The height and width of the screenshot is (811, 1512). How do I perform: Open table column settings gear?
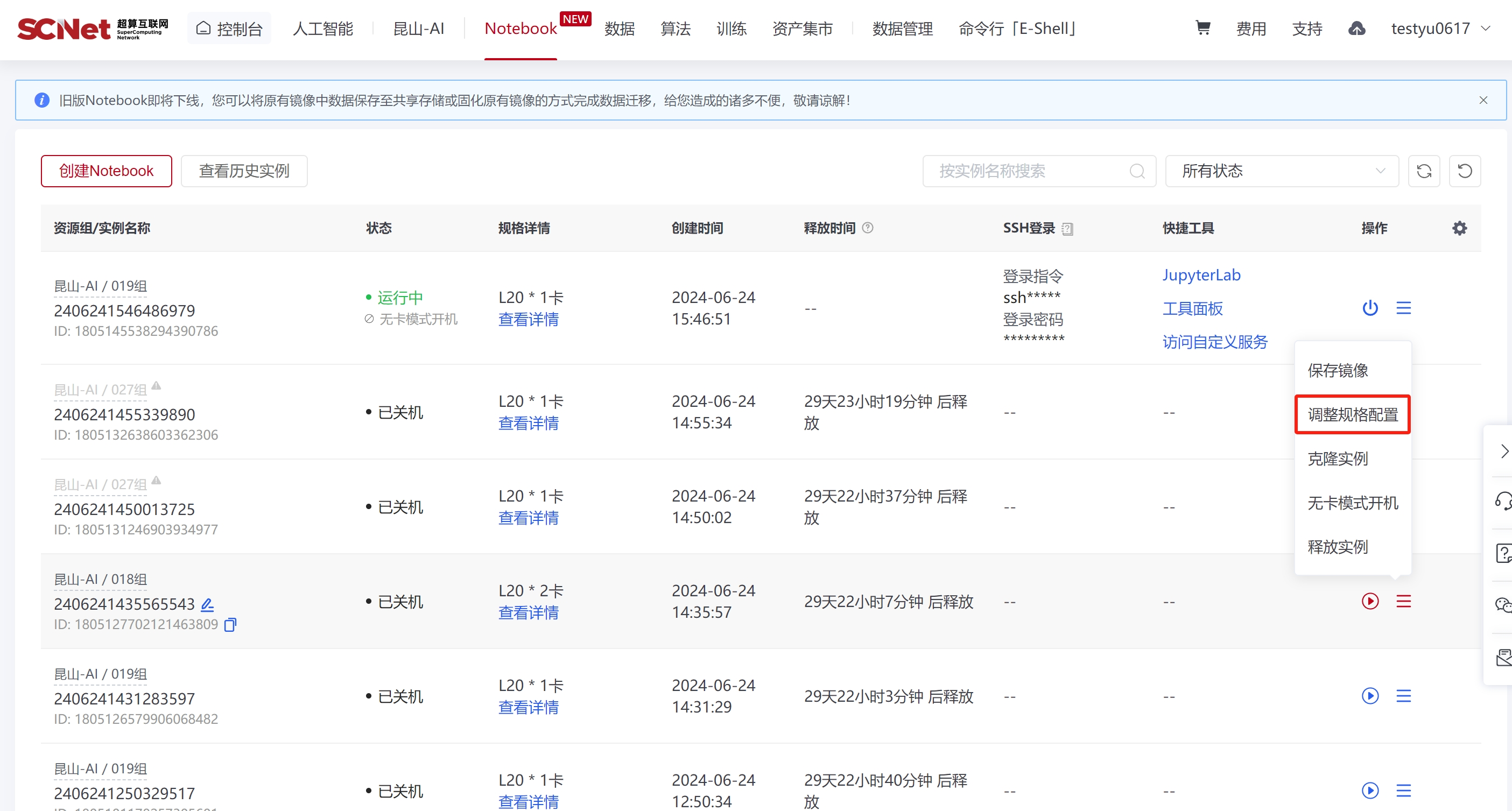tap(1459, 228)
